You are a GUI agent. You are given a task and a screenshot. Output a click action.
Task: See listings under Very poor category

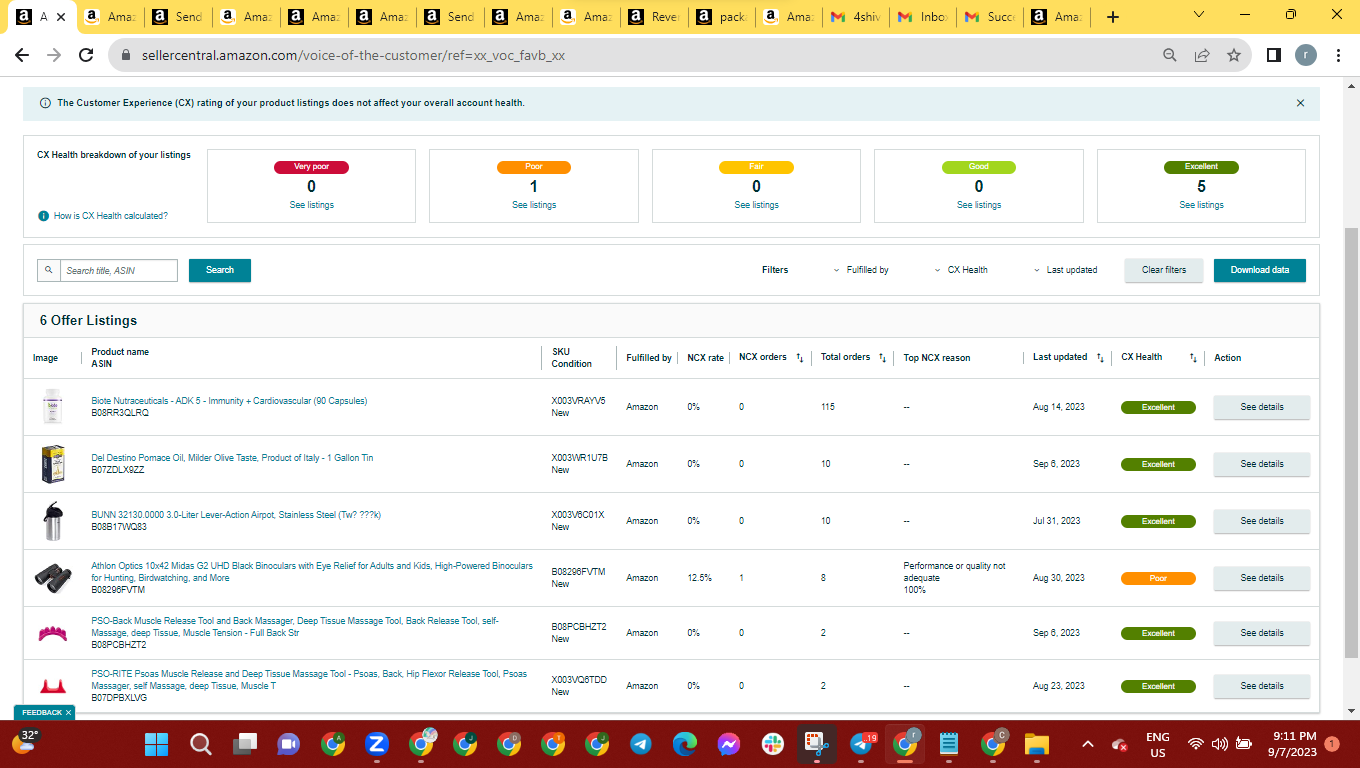point(311,205)
